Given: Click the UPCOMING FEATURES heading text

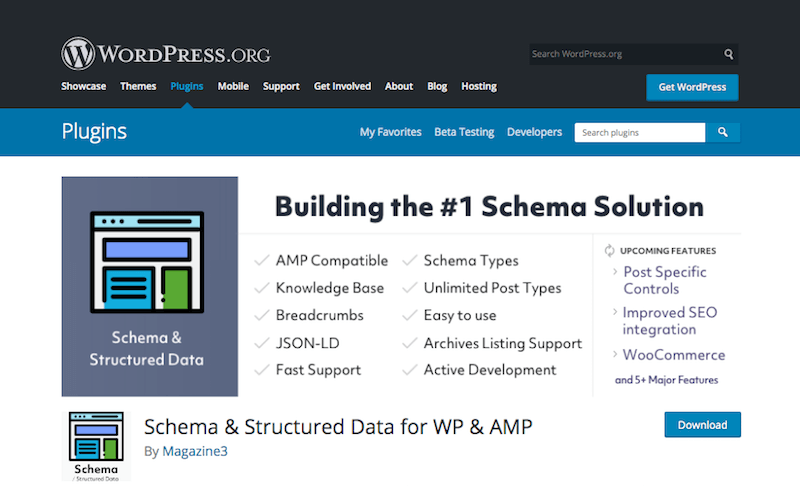Looking at the screenshot, I should pyautogui.click(x=668, y=251).
